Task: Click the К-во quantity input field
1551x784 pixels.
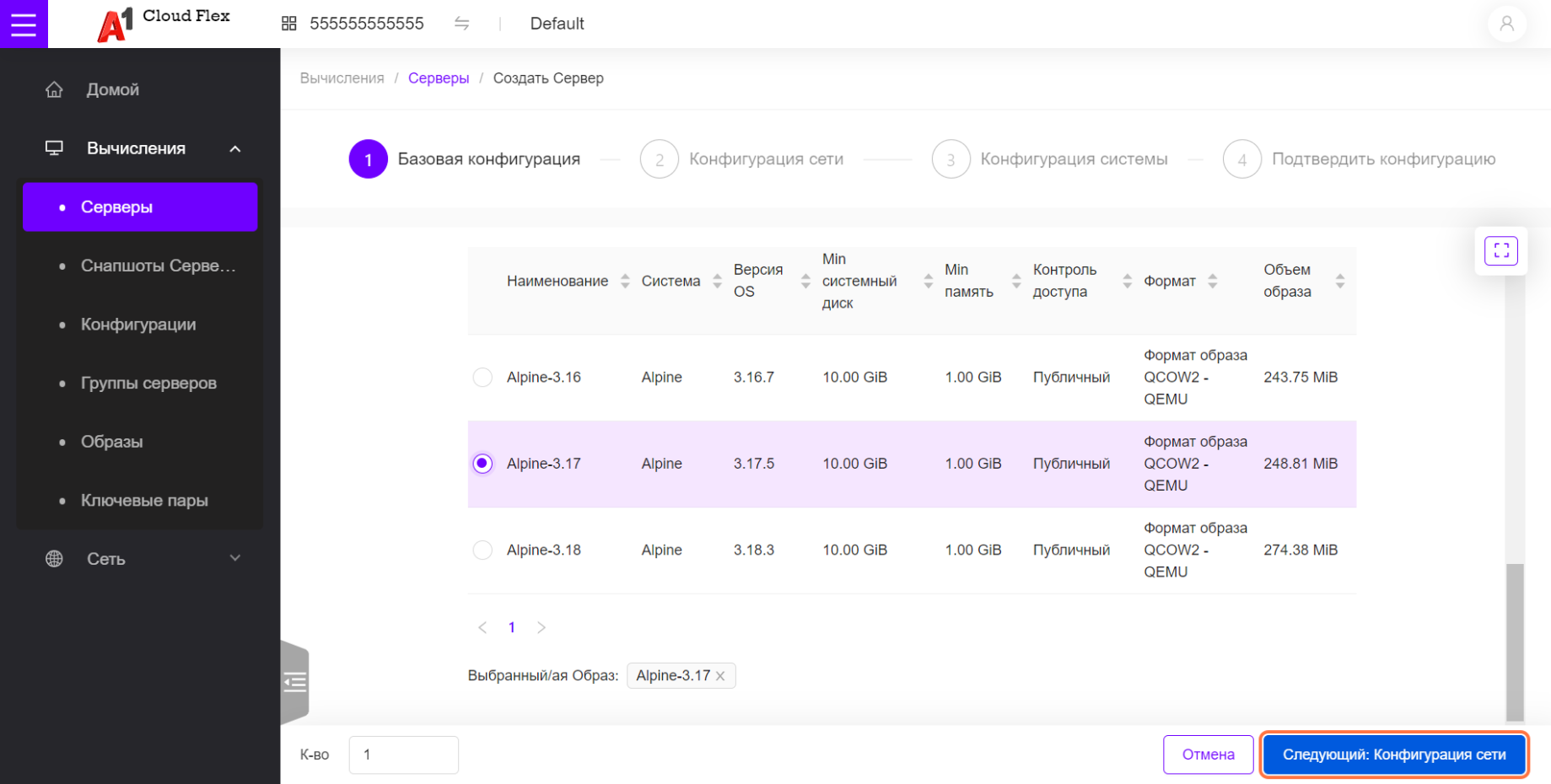Action: click(404, 754)
